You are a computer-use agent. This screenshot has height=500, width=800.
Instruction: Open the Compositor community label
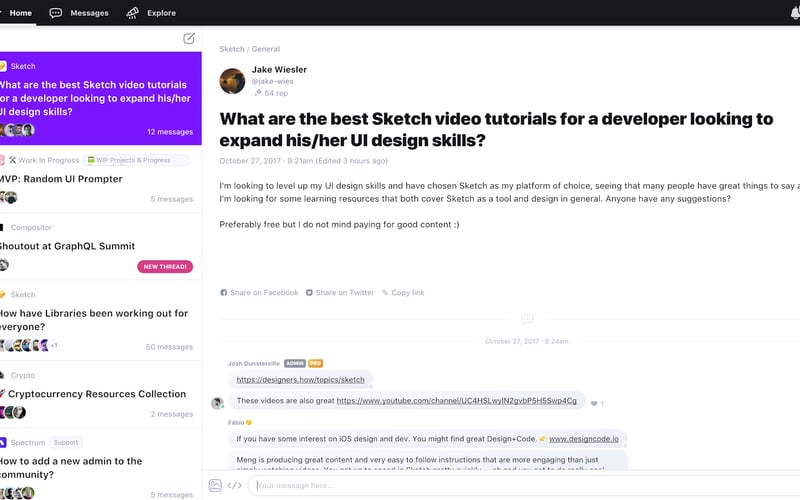(31, 228)
